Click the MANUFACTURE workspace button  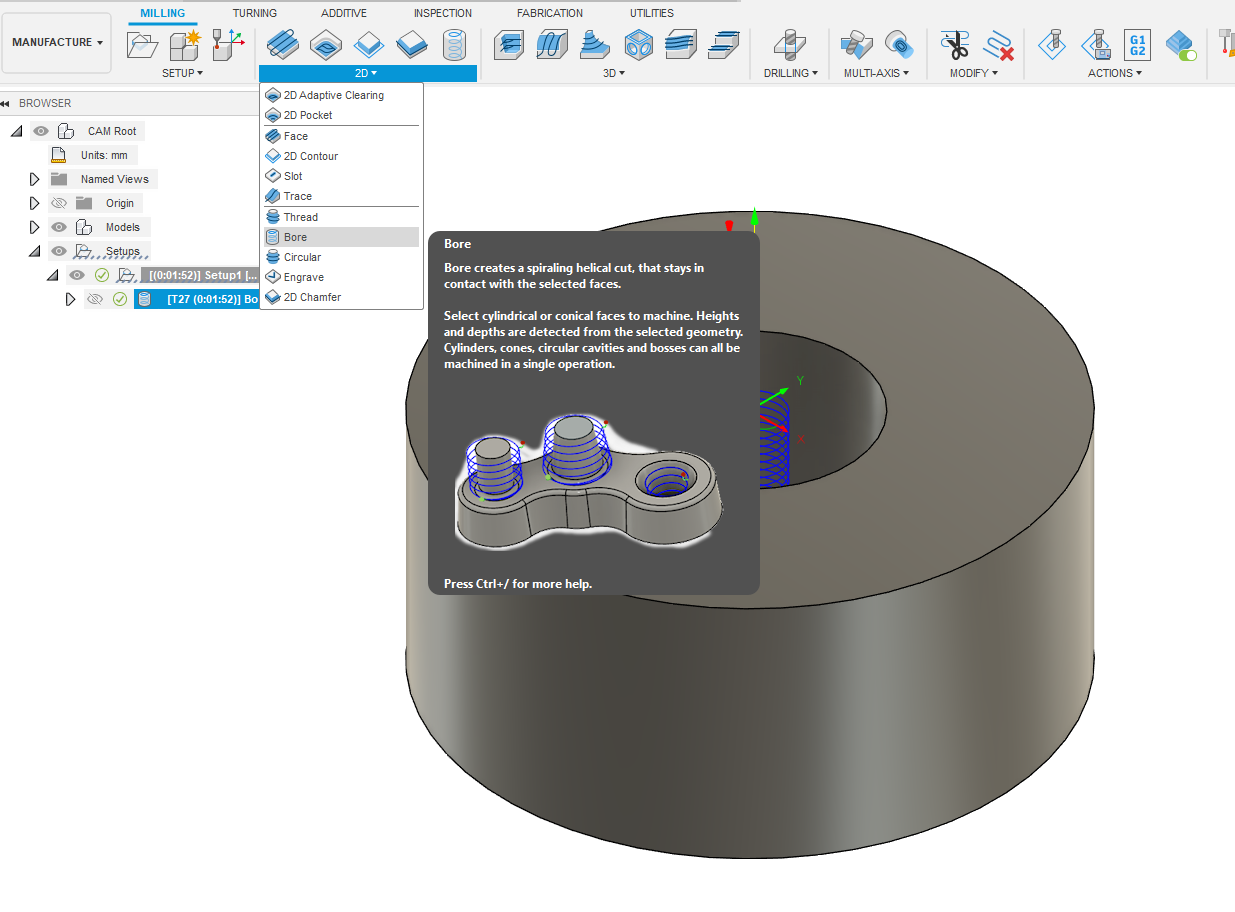52,41
